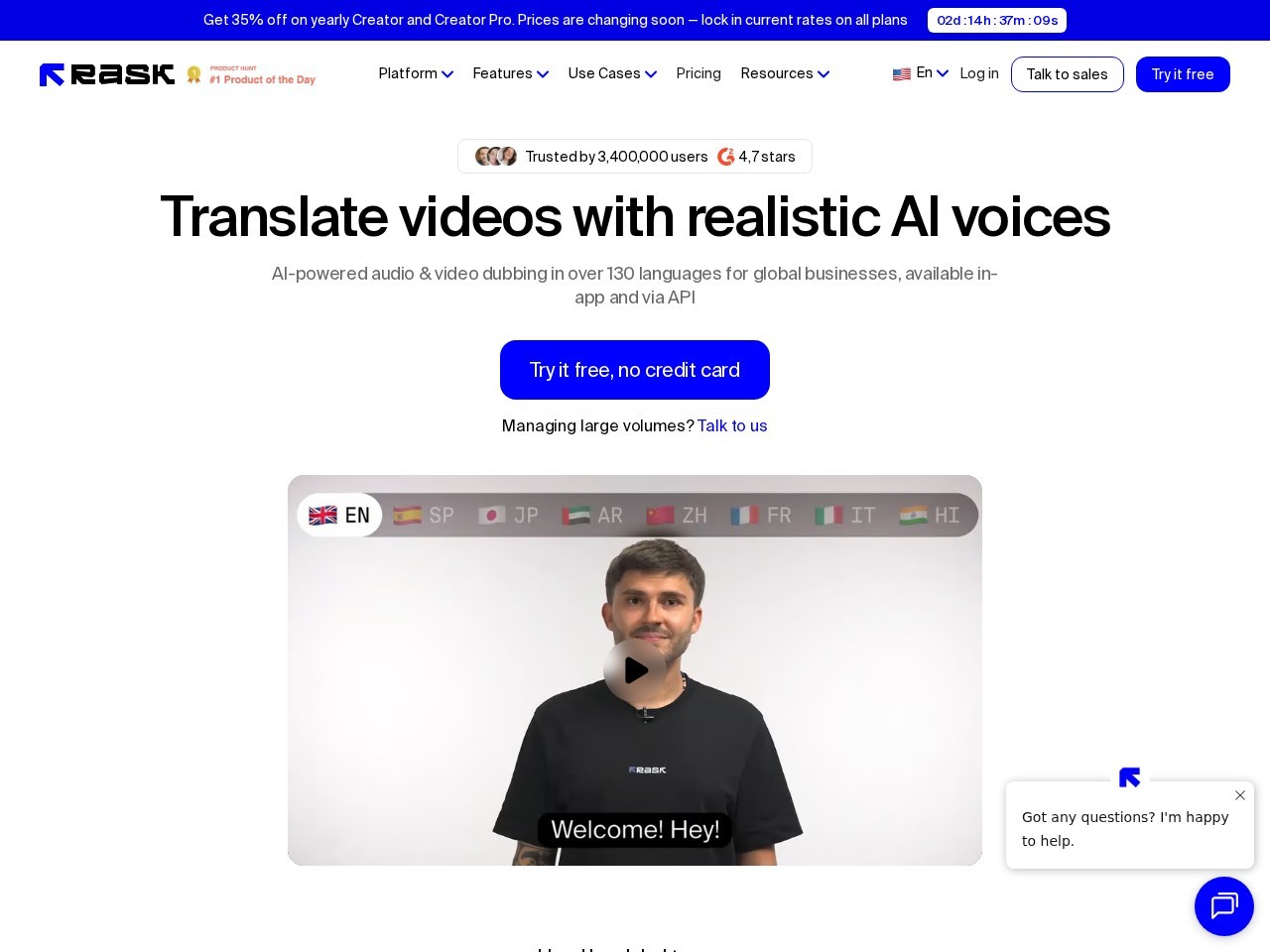Select the FR language tab in video

(x=761, y=516)
